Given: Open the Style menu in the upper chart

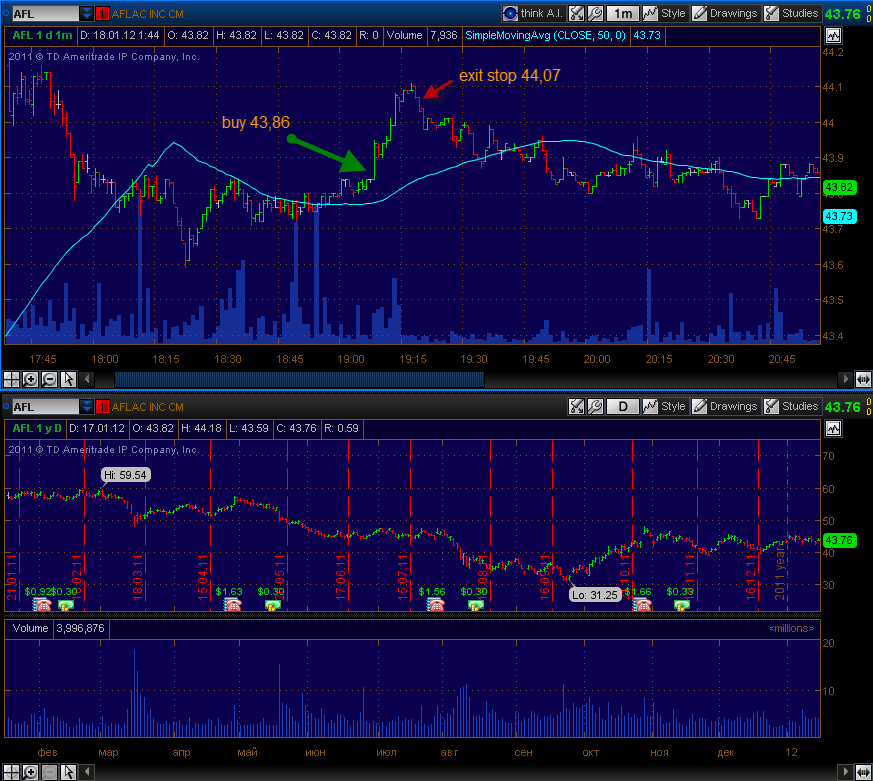Looking at the screenshot, I should tap(664, 13).
